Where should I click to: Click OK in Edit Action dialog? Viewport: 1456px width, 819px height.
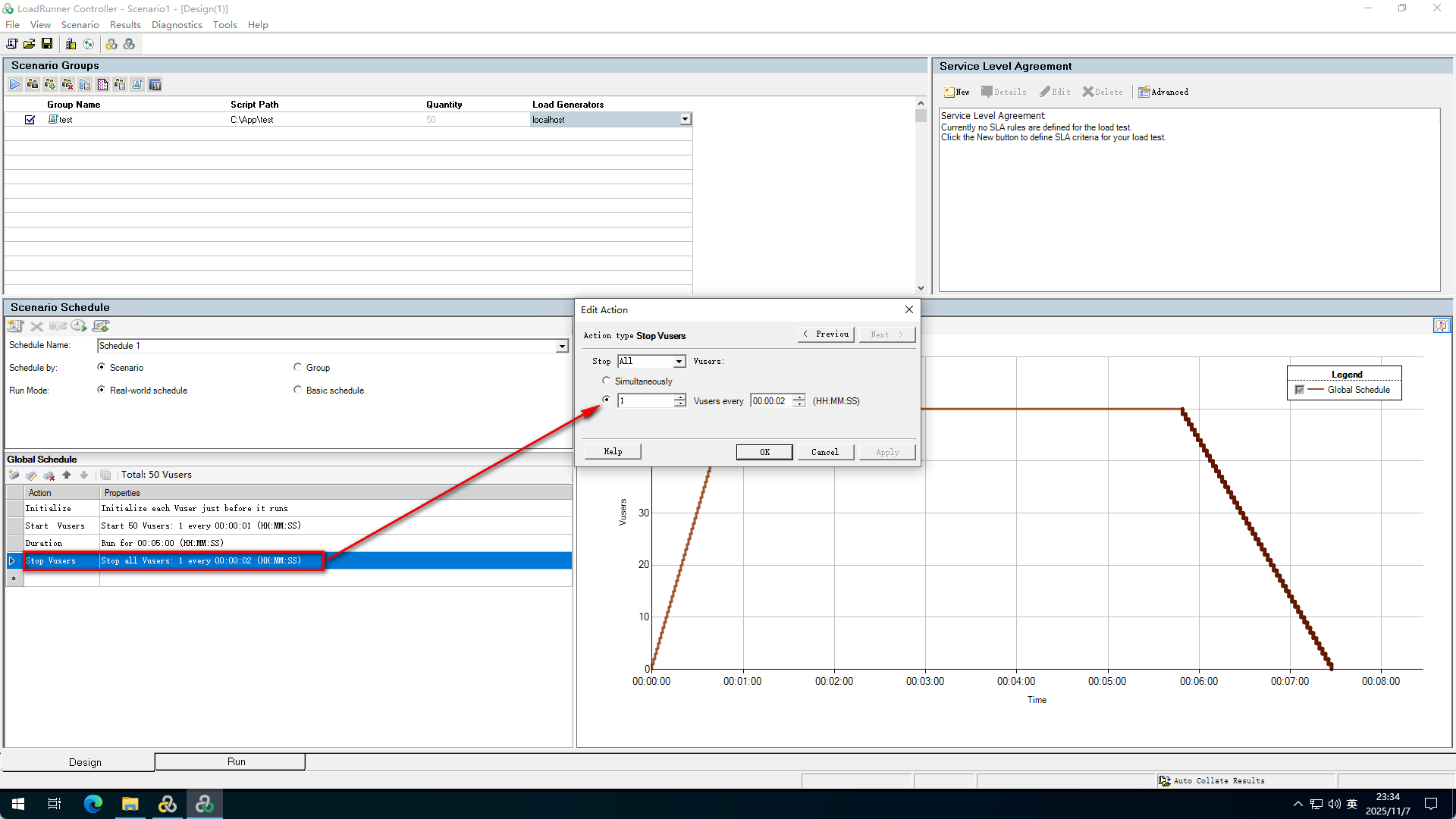point(764,452)
